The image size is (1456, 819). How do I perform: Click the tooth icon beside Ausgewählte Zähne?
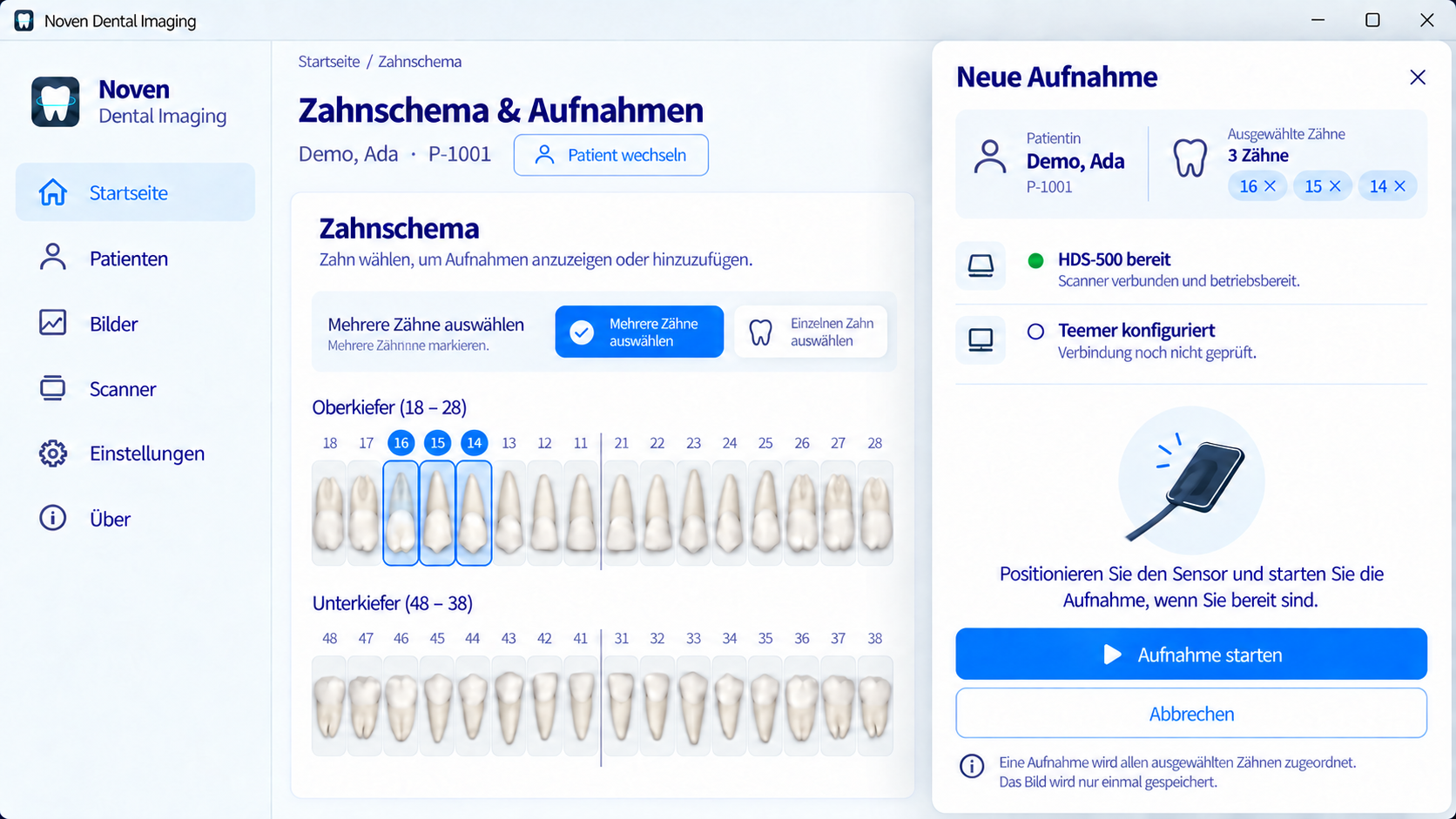[x=1190, y=159]
